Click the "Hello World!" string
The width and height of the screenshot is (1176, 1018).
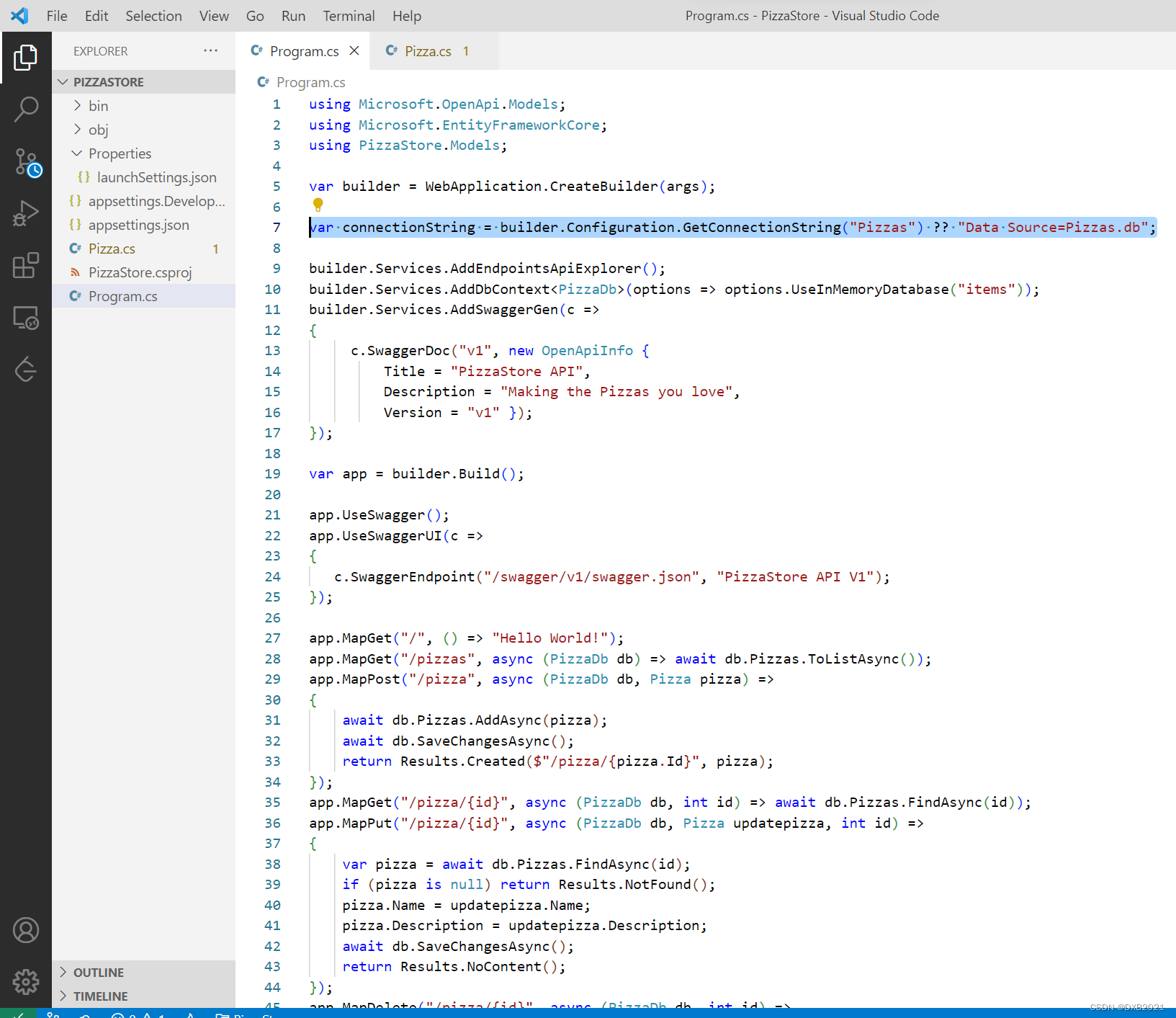tap(551, 638)
